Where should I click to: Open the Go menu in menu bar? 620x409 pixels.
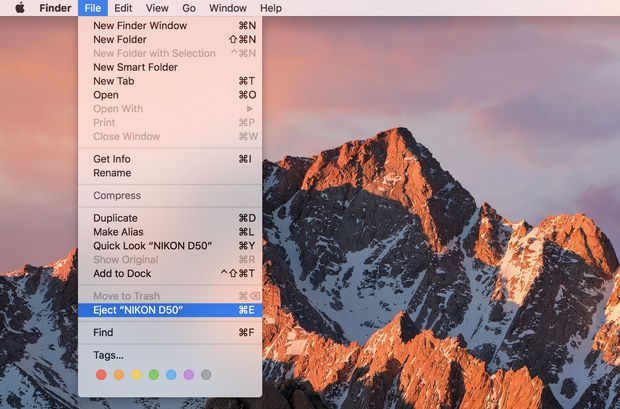coord(188,8)
